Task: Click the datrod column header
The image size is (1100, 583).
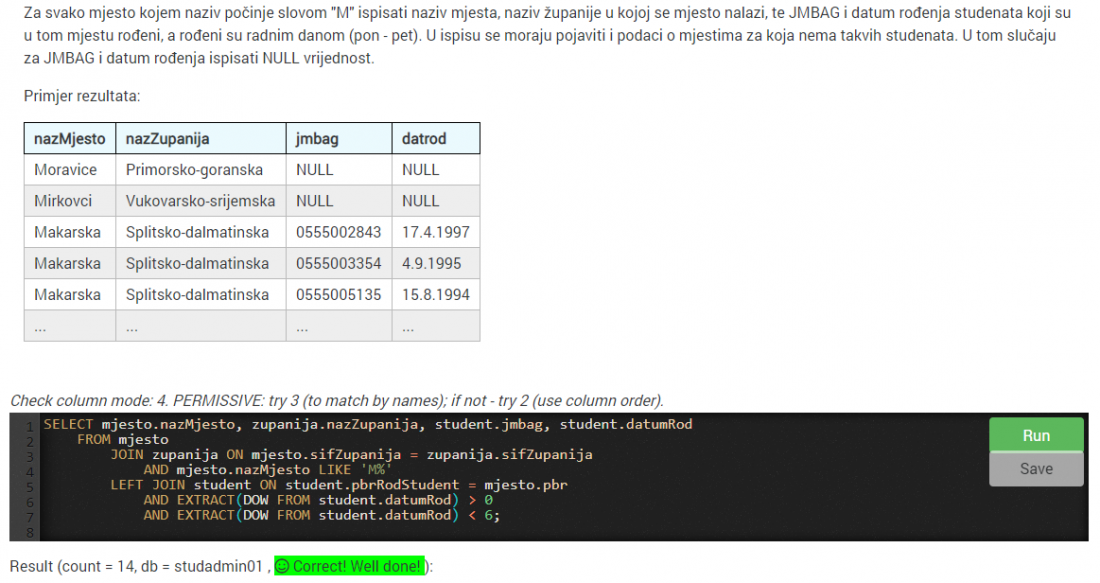Action: coord(436,139)
